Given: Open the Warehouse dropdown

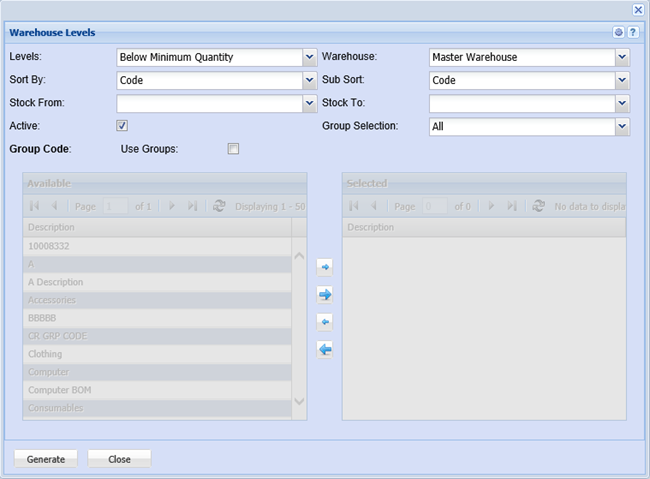Looking at the screenshot, I should [x=622, y=58].
